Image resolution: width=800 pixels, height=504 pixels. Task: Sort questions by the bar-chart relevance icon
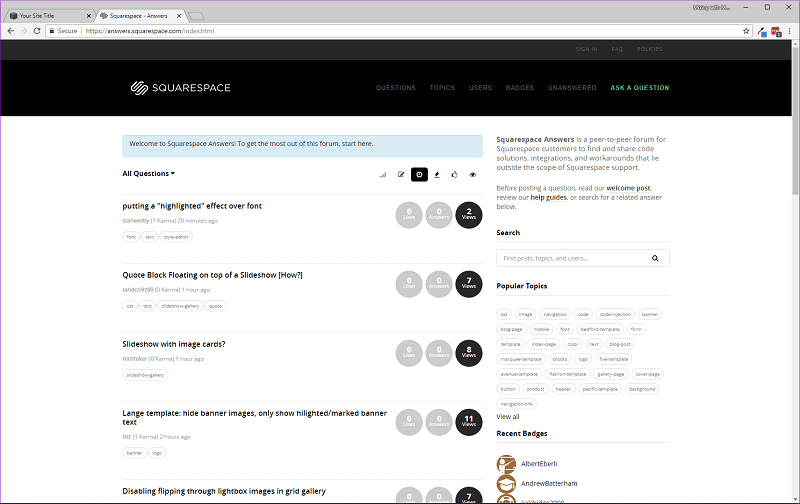click(383, 174)
